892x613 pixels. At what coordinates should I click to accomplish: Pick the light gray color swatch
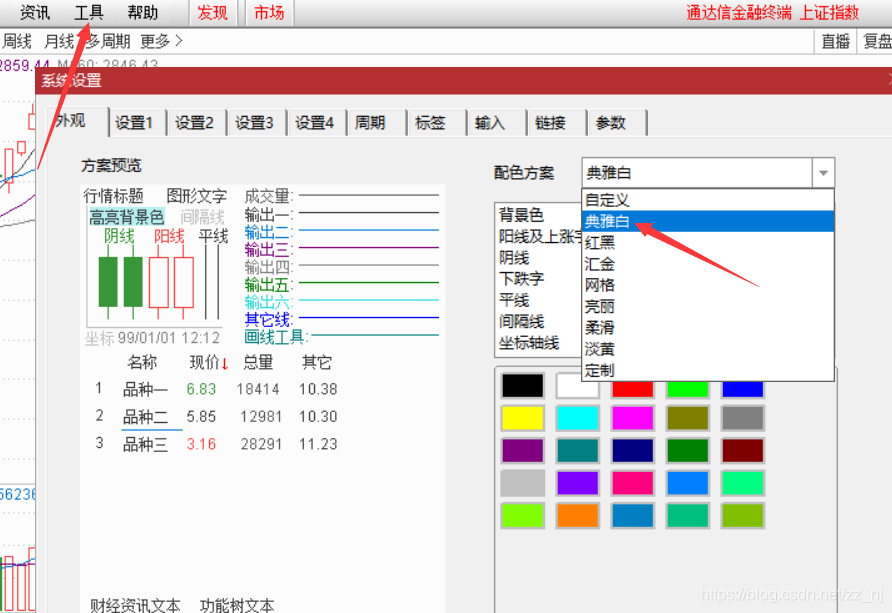click(x=523, y=483)
